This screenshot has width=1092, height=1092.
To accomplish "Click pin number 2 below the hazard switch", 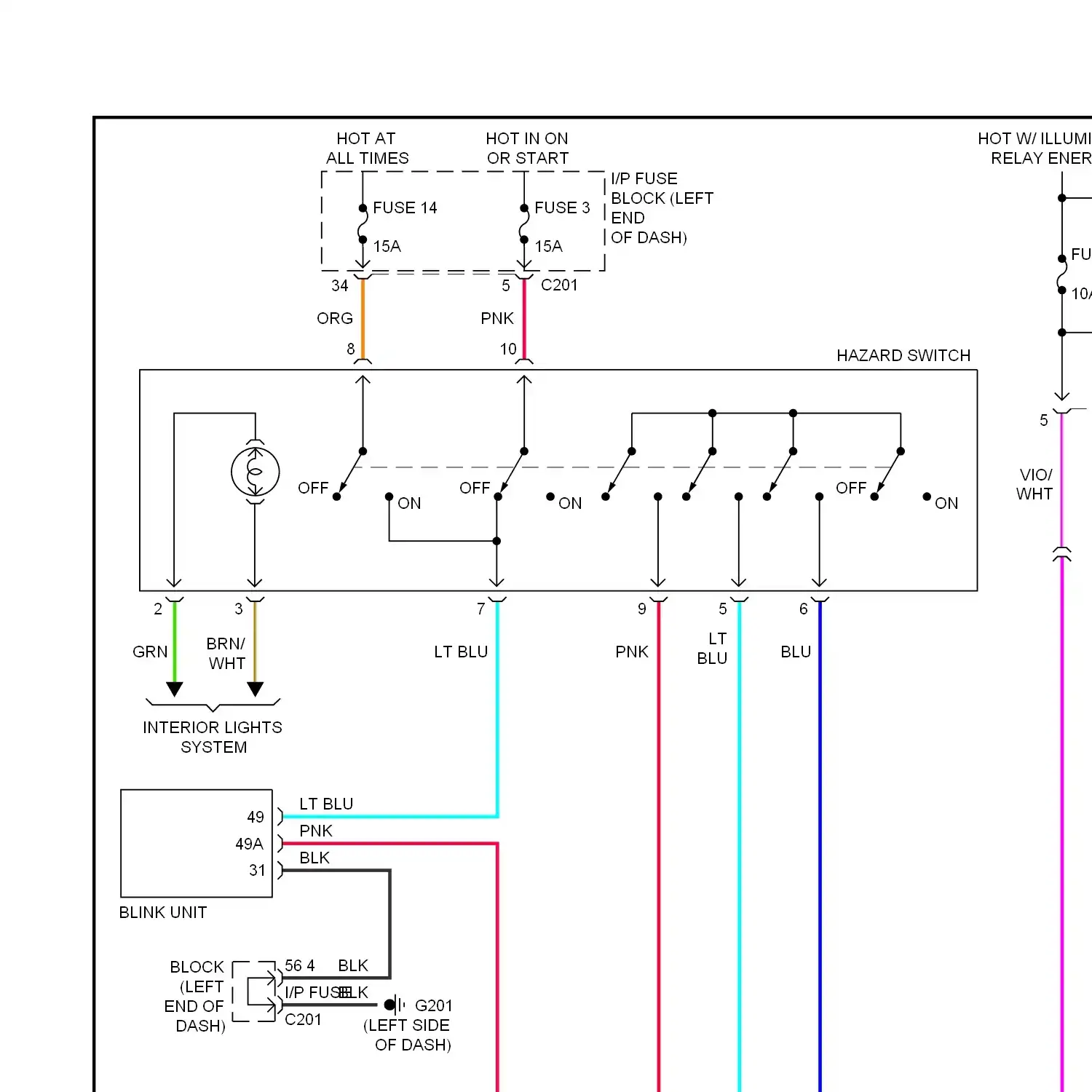I will (x=158, y=609).
